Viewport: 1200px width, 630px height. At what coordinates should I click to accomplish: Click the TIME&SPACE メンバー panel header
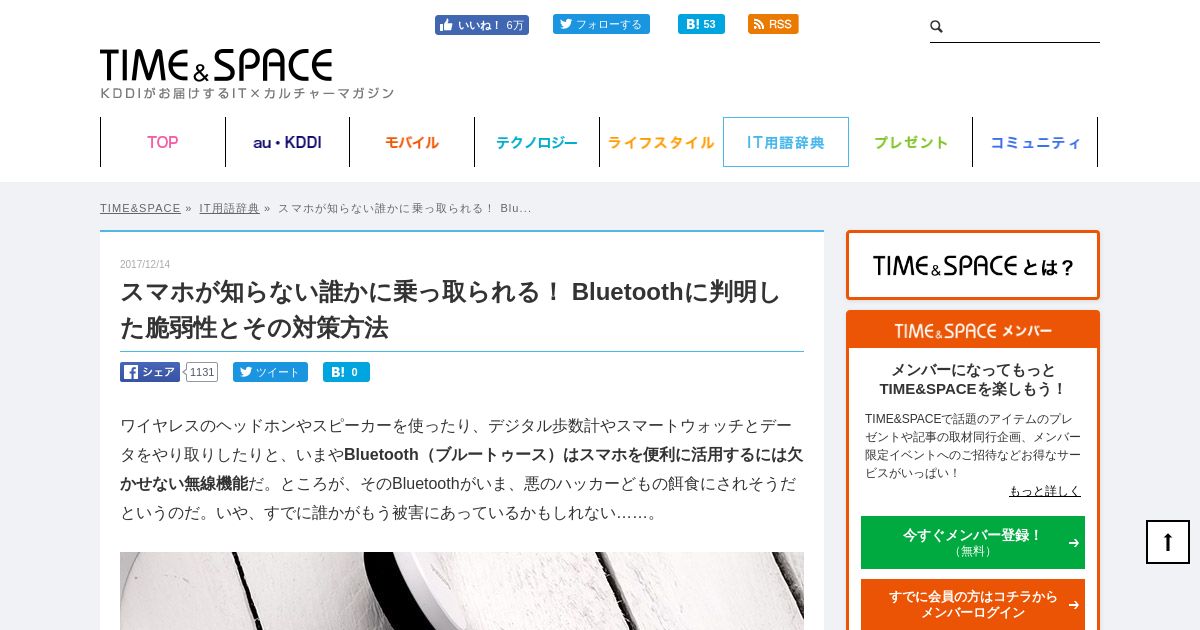[973, 330]
